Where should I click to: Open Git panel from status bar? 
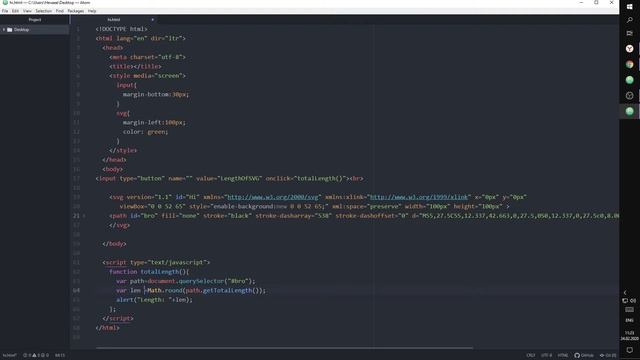click(x=608, y=356)
